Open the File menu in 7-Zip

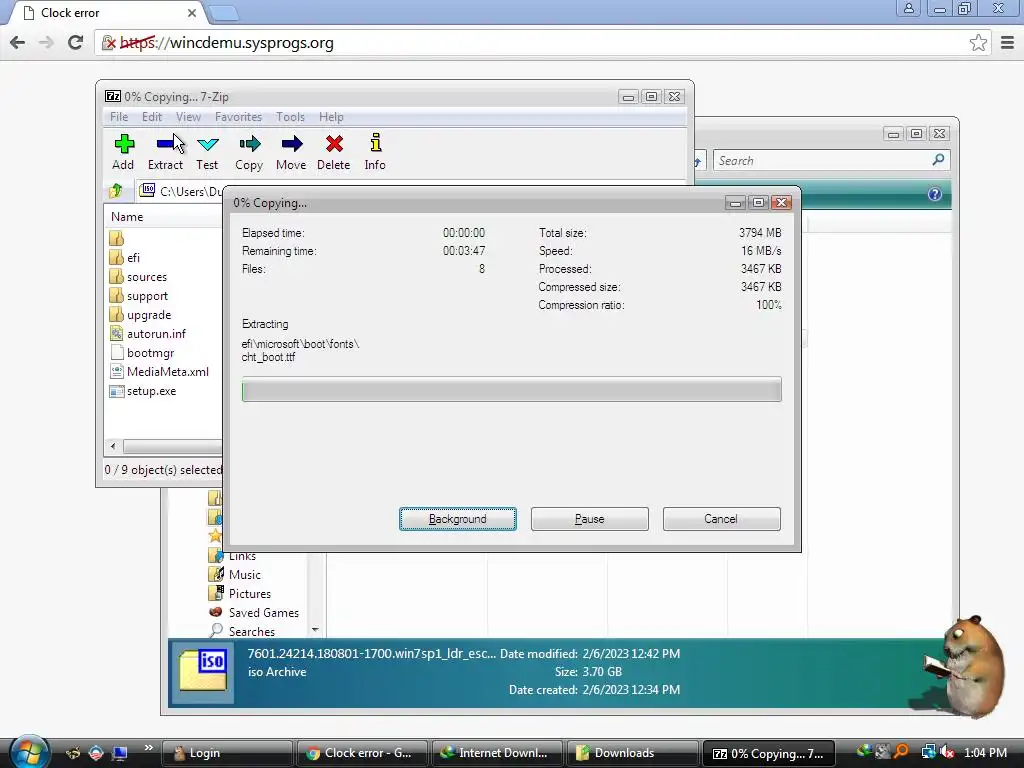coord(119,117)
